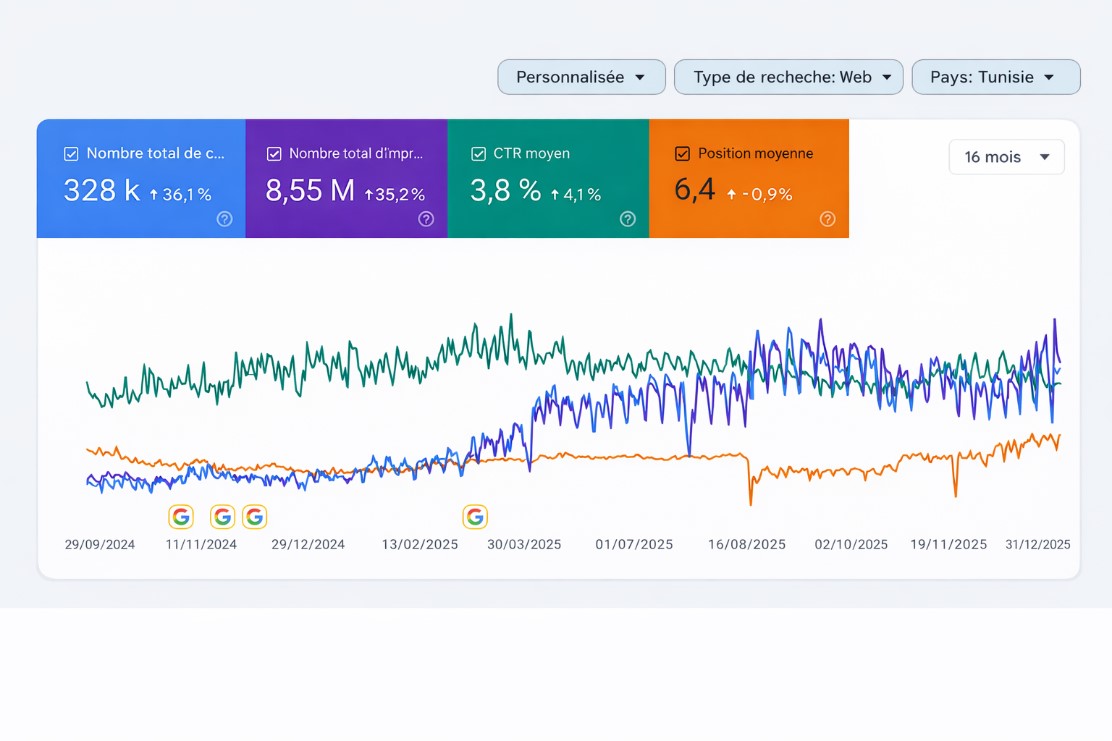Open the Personnalisée filter dropdown
Image resolution: width=1112 pixels, height=741 pixels.
point(581,76)
